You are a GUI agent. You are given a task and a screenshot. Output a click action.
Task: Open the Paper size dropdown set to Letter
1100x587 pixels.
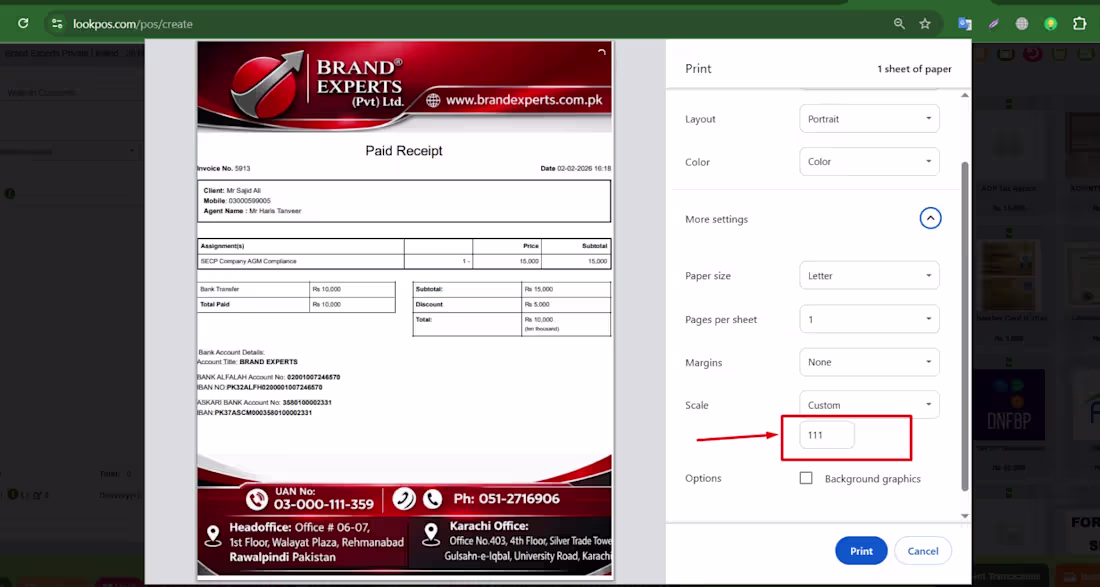(869, 276)
